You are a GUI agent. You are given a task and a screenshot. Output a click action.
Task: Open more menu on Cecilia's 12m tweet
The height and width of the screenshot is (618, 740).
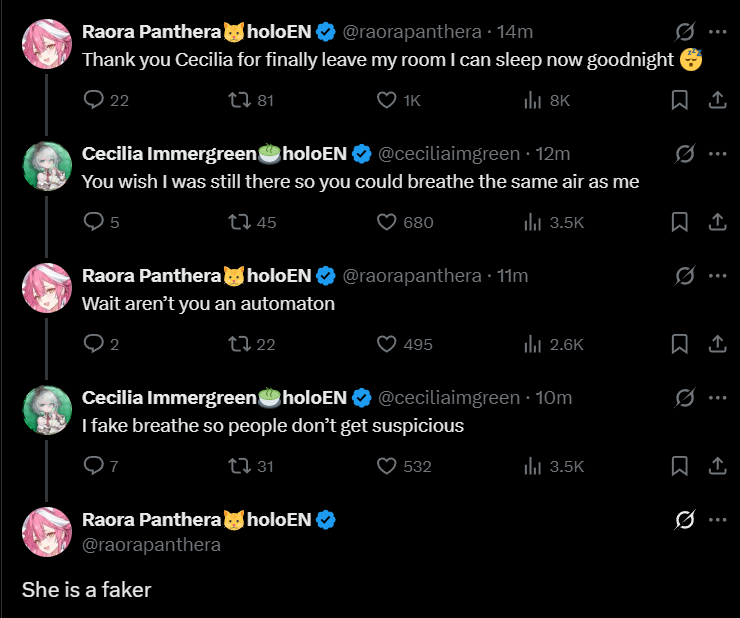coord(717,154)
